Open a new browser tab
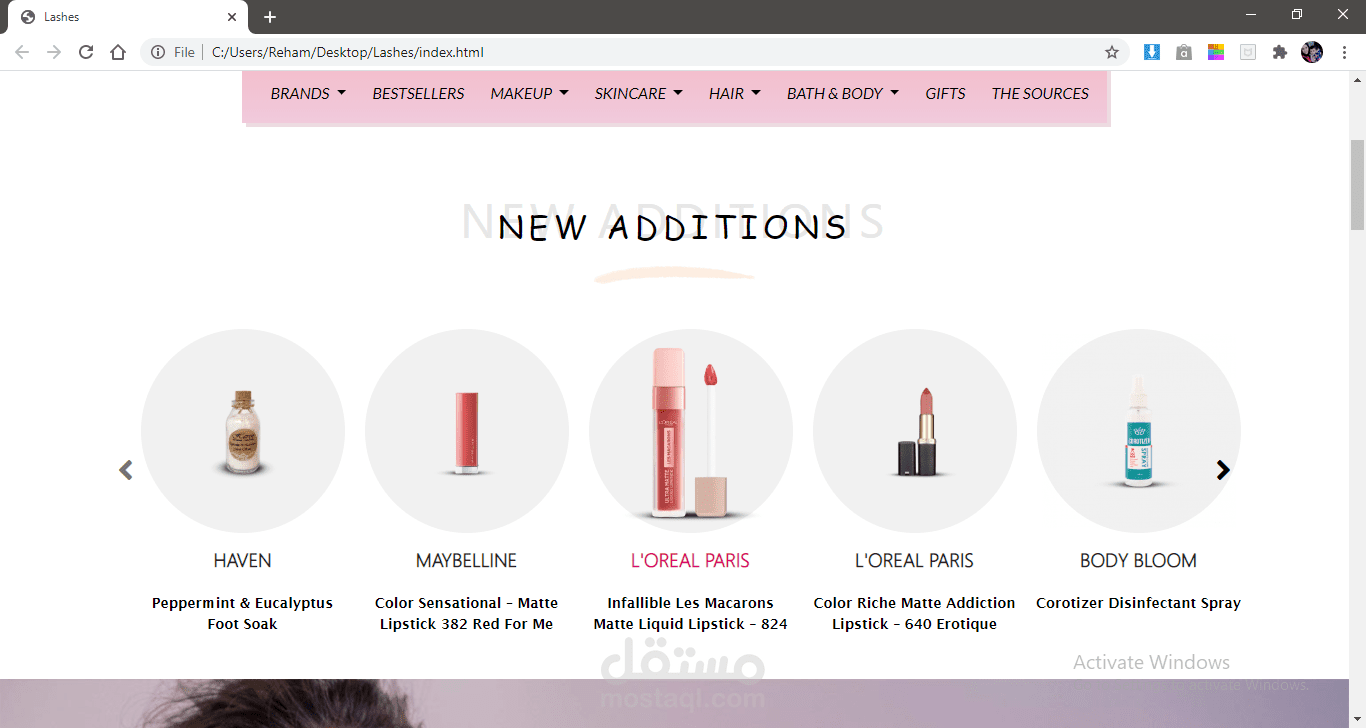 click(270, 17)
